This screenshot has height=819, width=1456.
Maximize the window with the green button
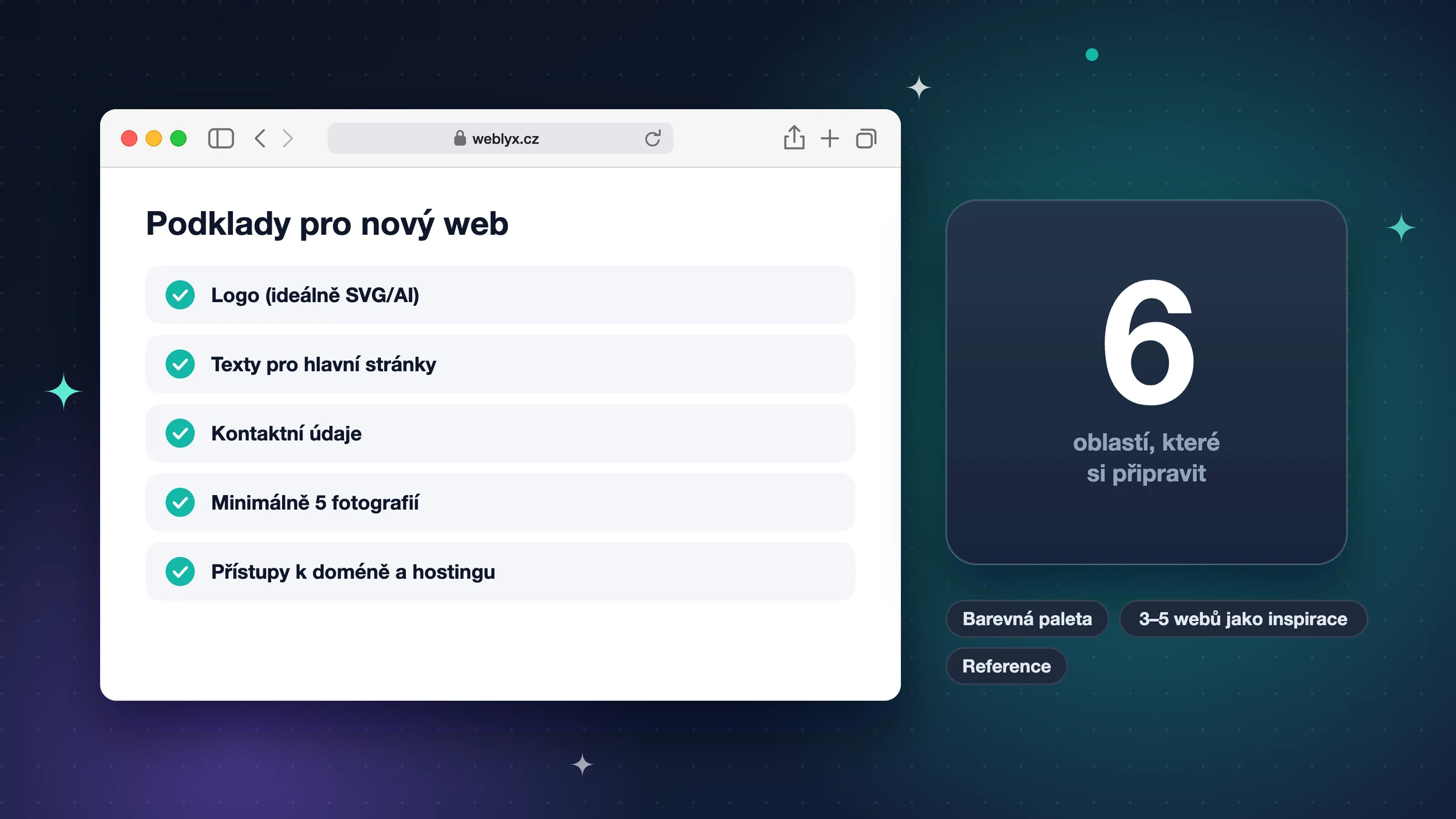point(178,138)
